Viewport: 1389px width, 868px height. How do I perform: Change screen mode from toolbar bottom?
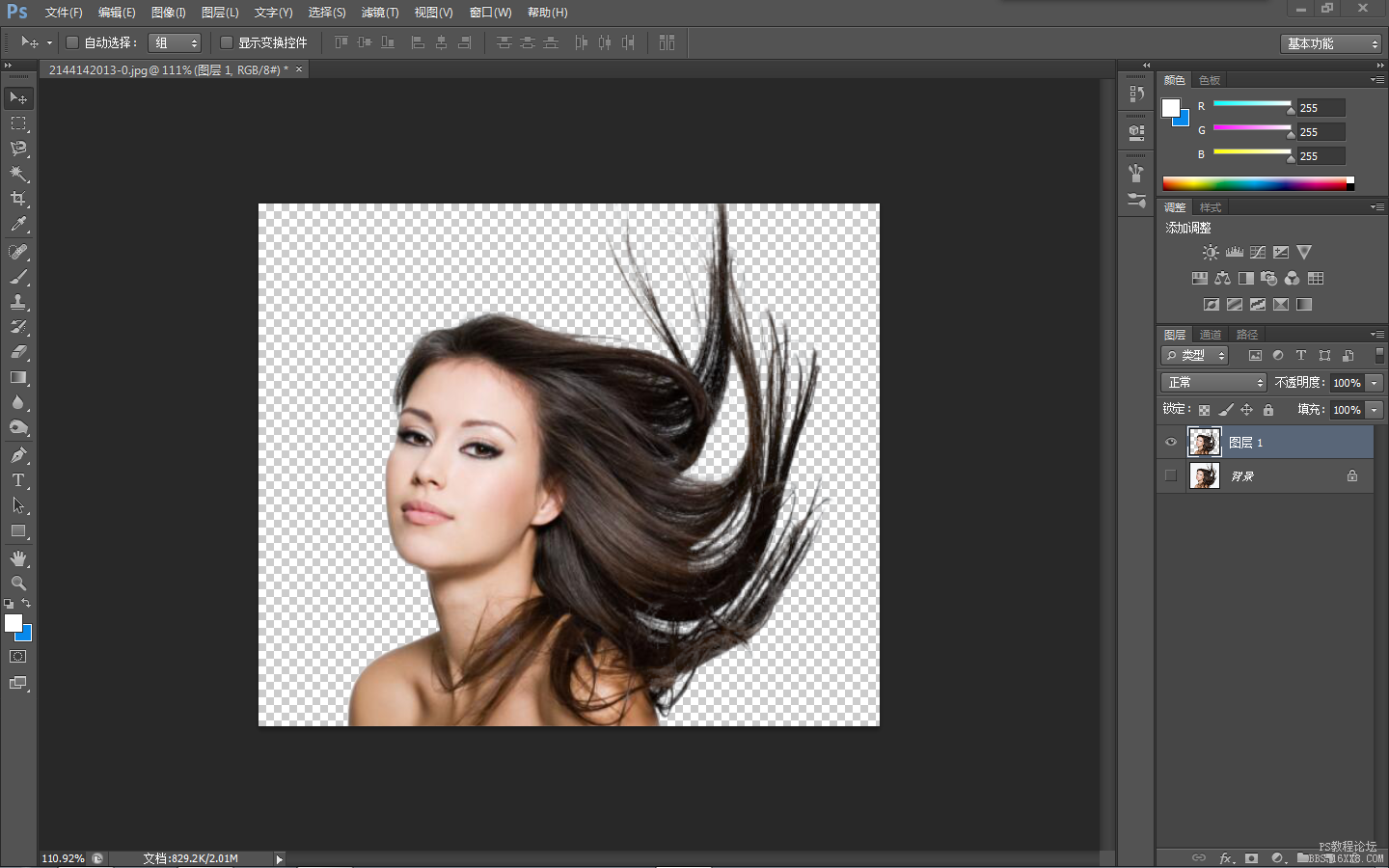[18, 683]
